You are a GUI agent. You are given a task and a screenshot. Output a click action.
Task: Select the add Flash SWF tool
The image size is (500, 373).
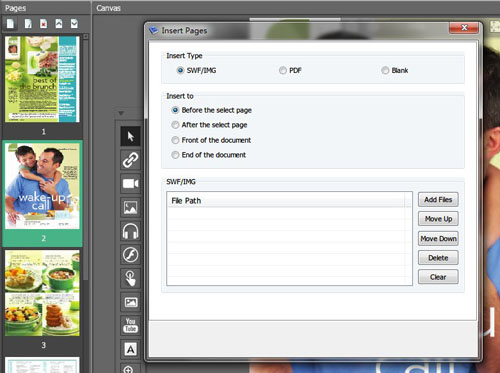130,255
